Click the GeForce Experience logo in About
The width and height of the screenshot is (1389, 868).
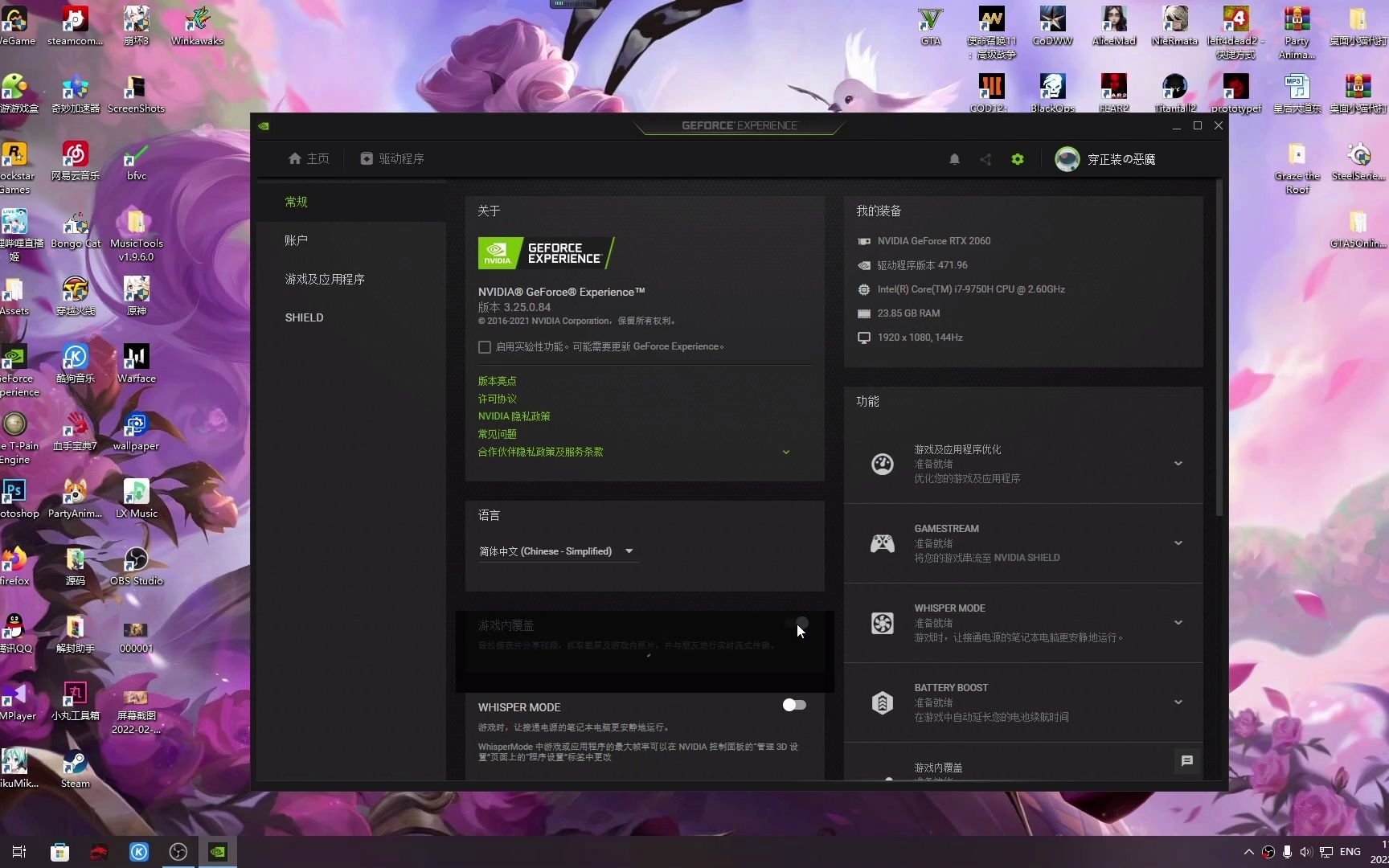tap(546, 253)
